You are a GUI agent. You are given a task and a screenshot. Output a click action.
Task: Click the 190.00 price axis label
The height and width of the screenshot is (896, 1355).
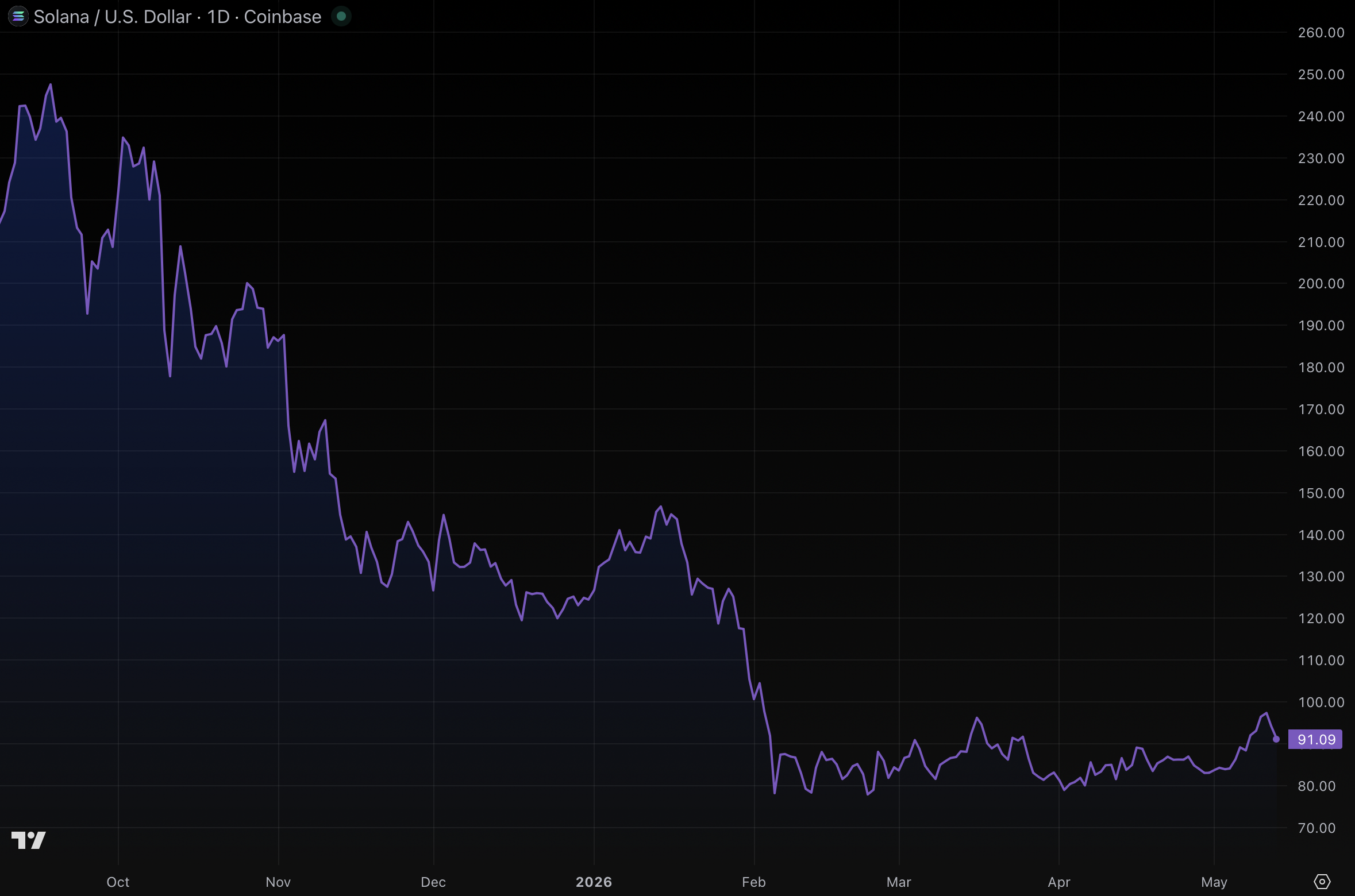(x=1321, y=326)
